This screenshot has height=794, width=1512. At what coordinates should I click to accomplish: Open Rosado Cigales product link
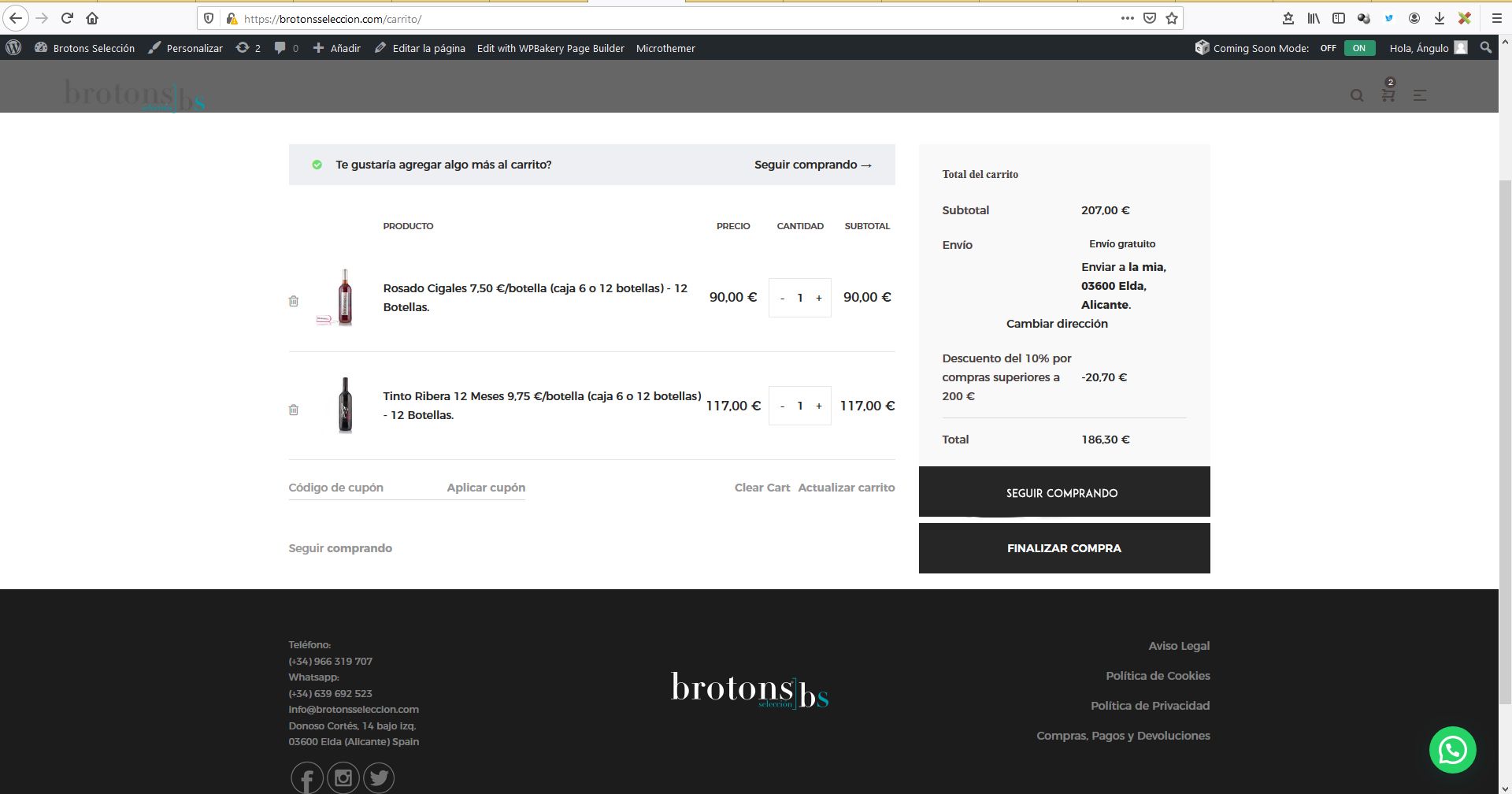535,298
